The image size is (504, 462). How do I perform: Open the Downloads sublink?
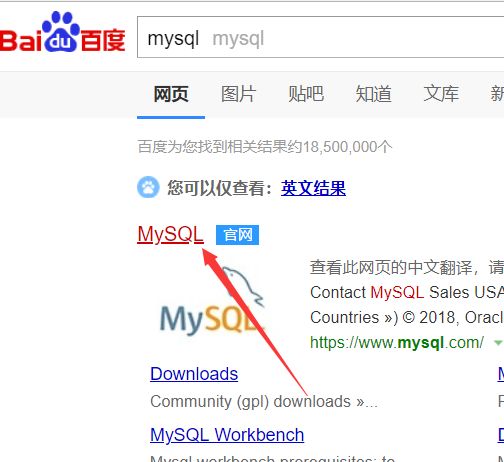tap(194, 374)
